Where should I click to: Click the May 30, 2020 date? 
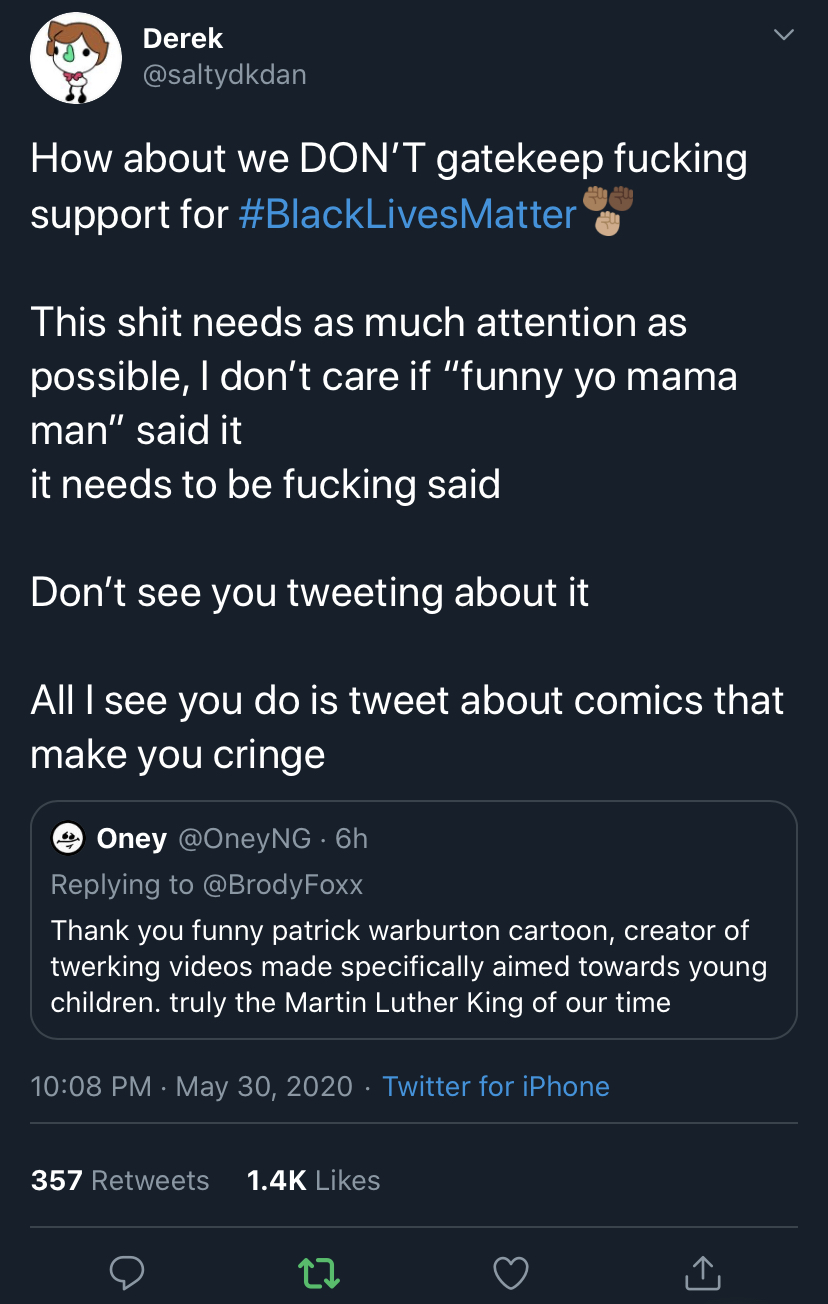click(x=264, y=1086)
